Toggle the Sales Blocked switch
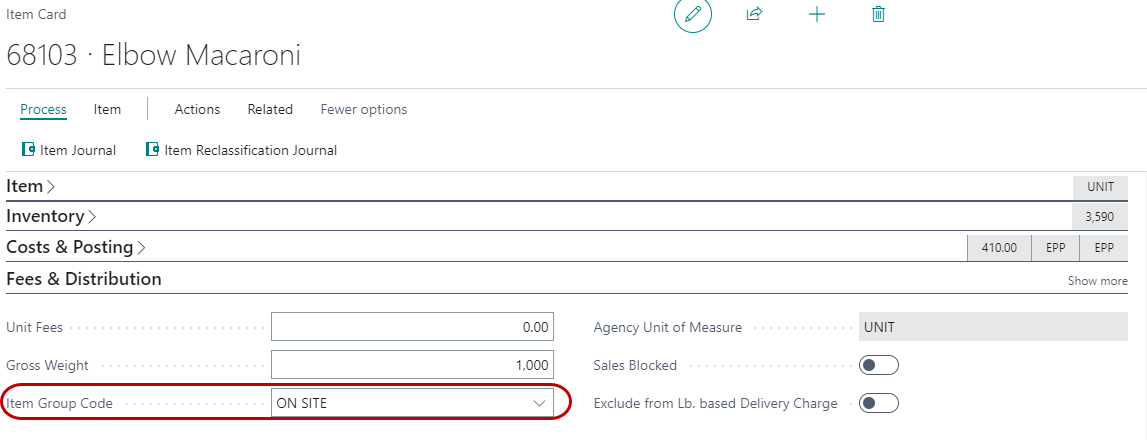 879,365
